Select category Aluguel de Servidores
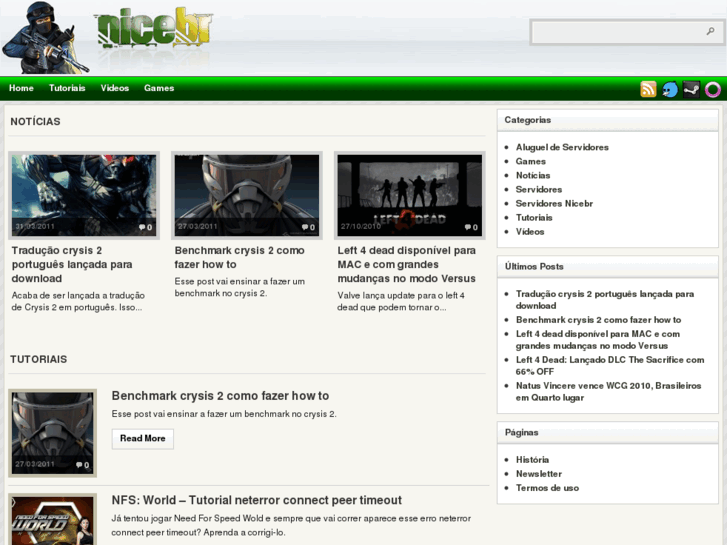Image resolution: width=727 pixels, height=545 pixels. [562, 147]
